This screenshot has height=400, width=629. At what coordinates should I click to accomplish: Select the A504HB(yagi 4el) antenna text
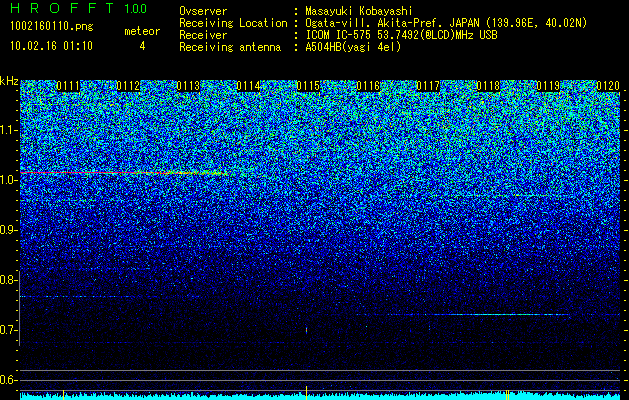tap(353, 47)
